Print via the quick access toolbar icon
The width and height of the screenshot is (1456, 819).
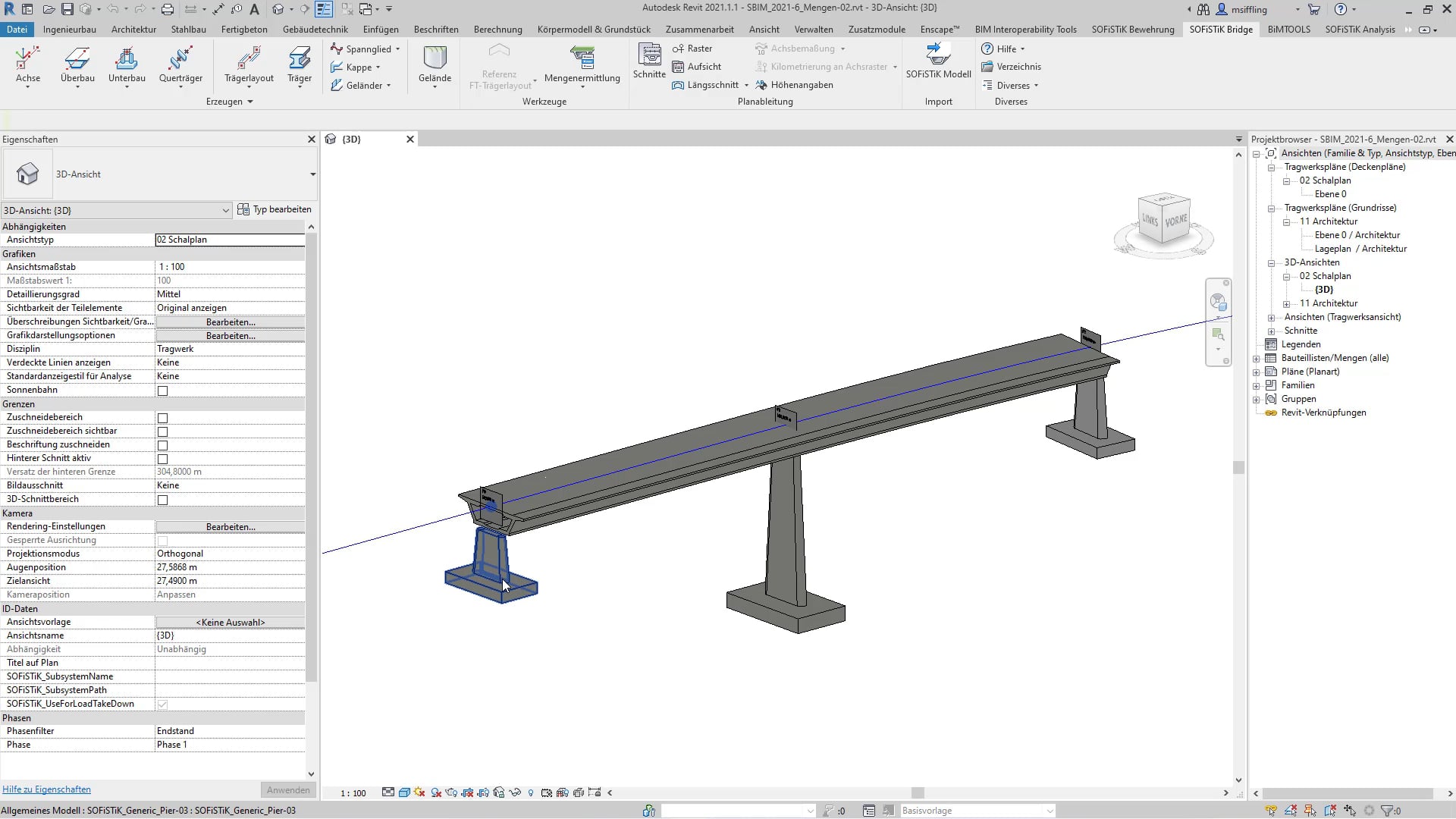pyautogui.click(x=168, y=9)
